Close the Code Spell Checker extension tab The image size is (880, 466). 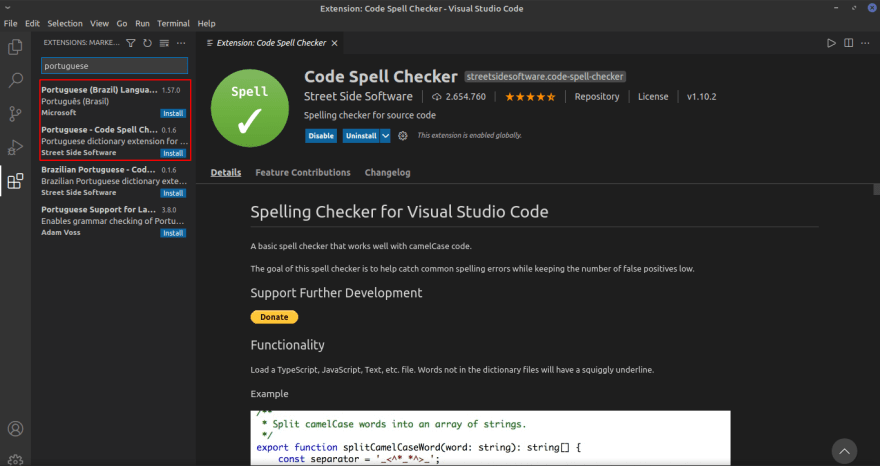(x=334, y=43)
